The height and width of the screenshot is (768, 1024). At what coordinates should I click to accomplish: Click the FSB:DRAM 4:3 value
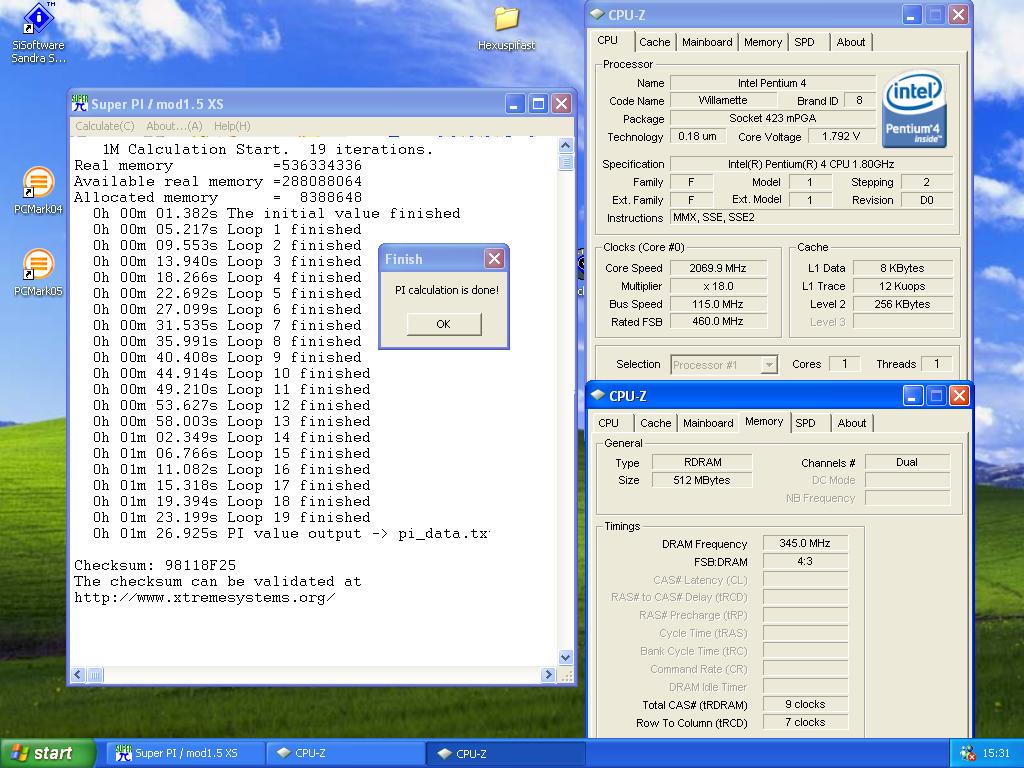click(x=805, y=561)
